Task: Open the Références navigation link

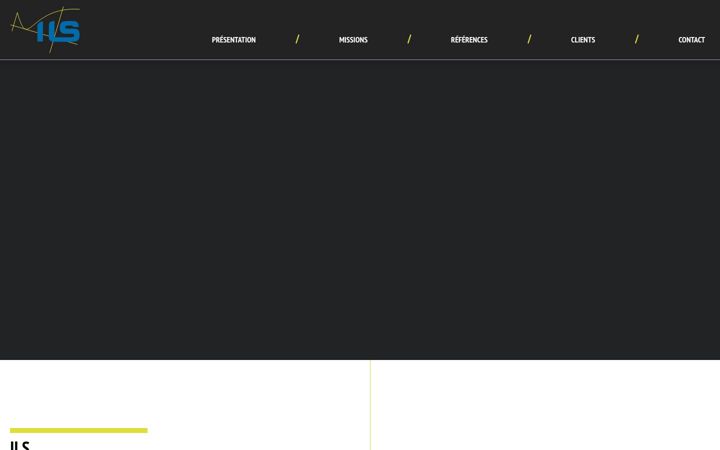Action: pyautogui.click(x=469, y=40)
